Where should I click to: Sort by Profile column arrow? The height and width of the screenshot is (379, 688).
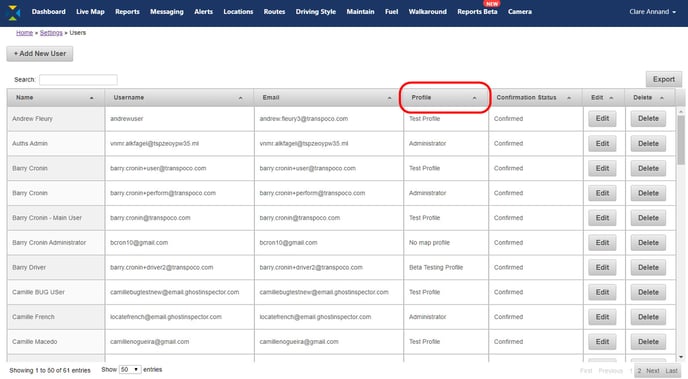(474, 98)
